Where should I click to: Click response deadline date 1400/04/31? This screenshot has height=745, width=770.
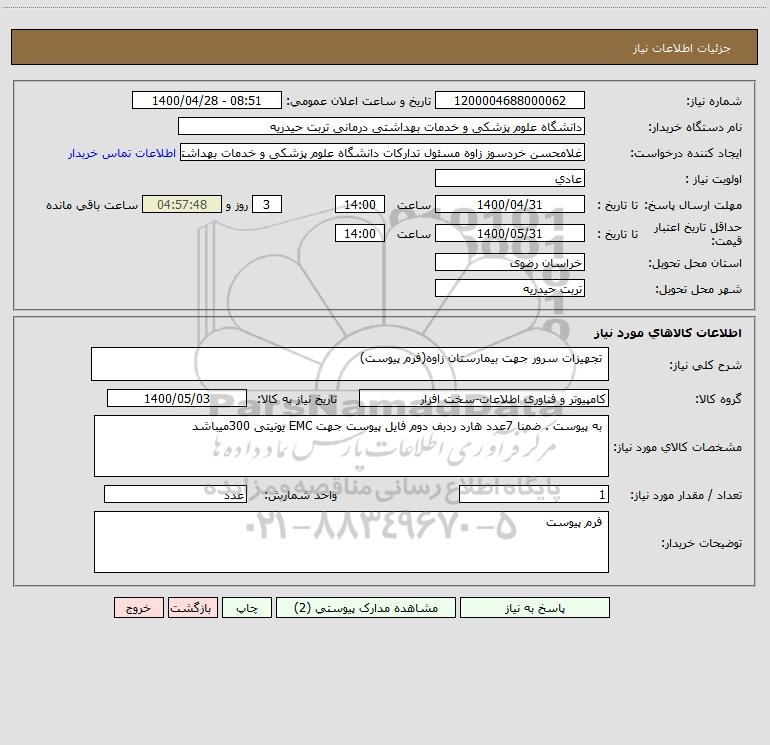click(x=510, y=204)
